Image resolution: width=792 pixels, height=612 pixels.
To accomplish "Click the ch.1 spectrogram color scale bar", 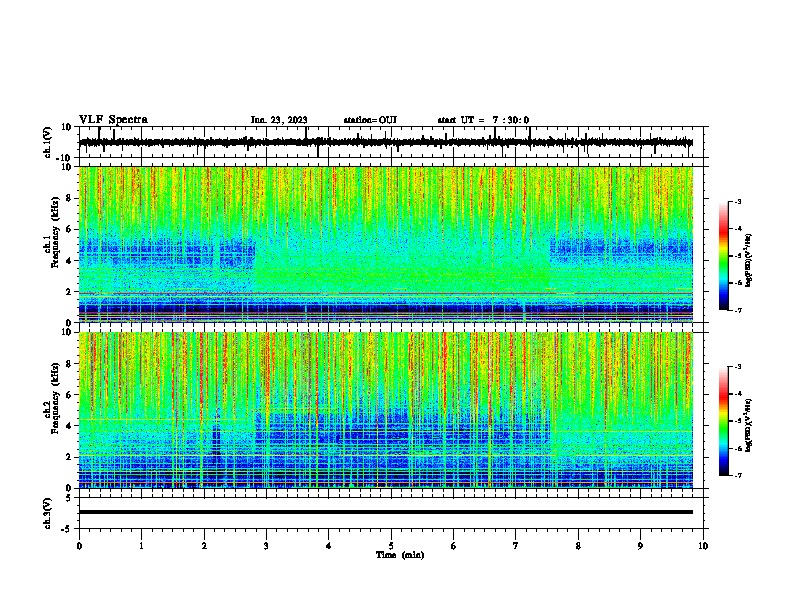I will pyautogui.click(x=723, y=256).
